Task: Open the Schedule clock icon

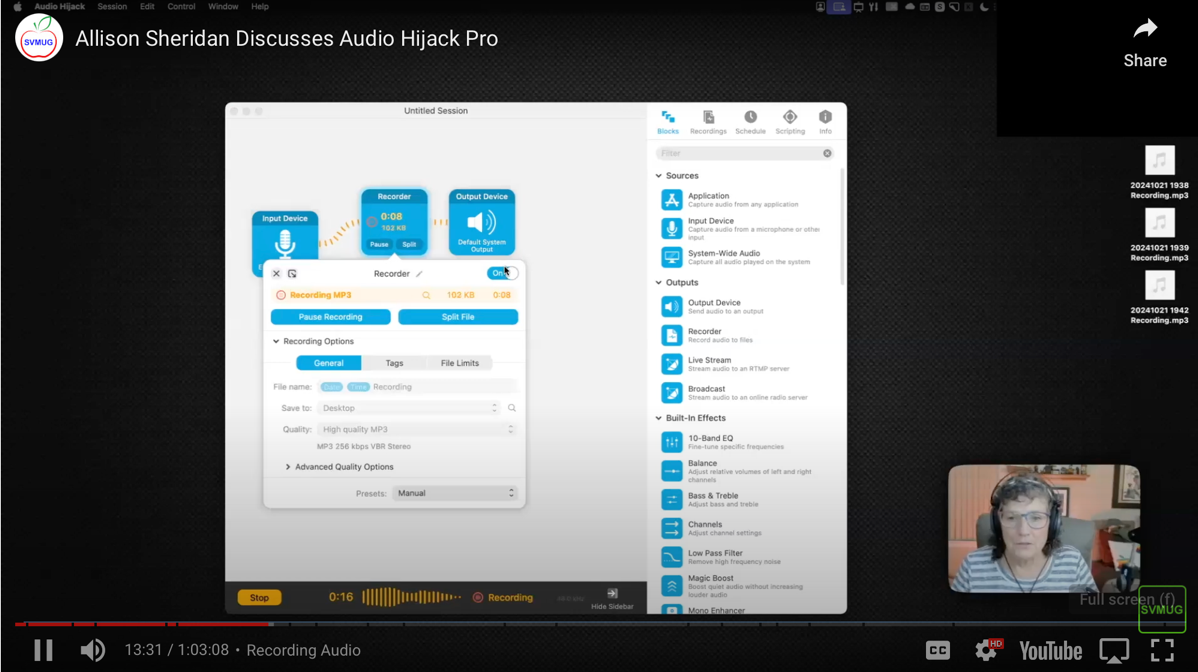Action: 750,118
